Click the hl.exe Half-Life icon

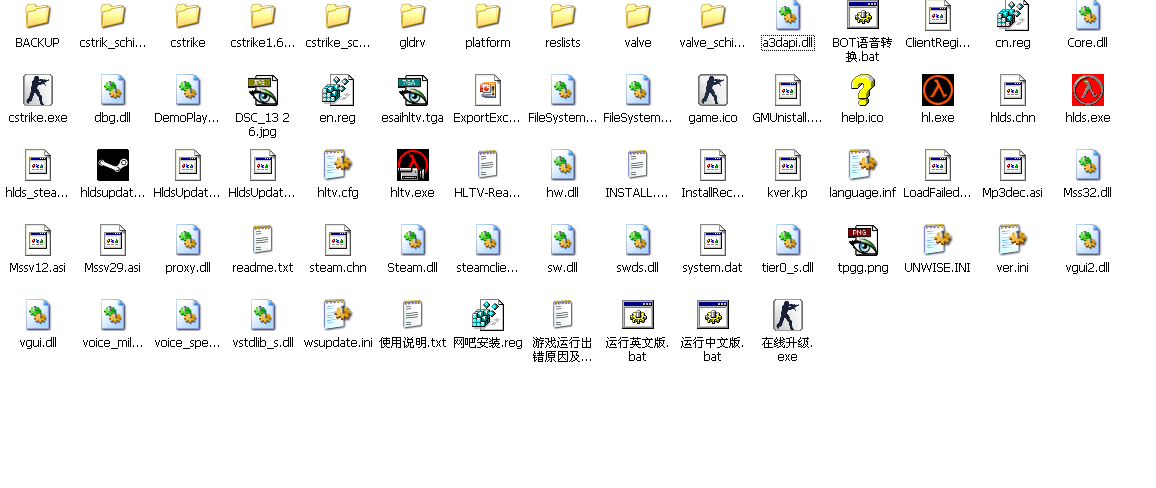coord(937,90)
